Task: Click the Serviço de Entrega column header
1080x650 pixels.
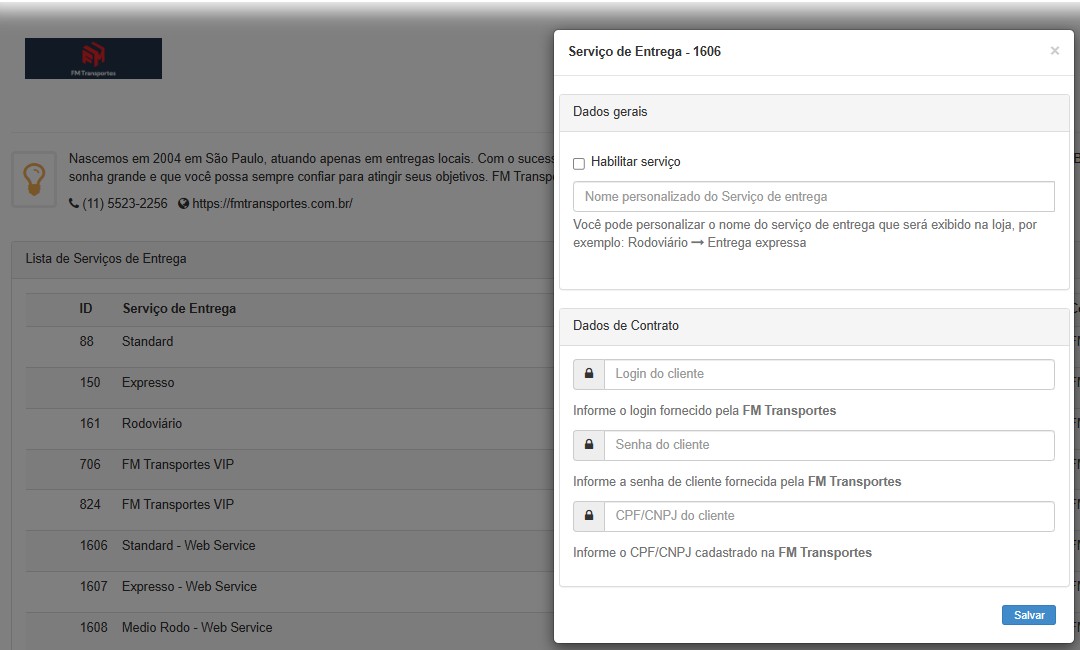Action: (x=179, y=309)
